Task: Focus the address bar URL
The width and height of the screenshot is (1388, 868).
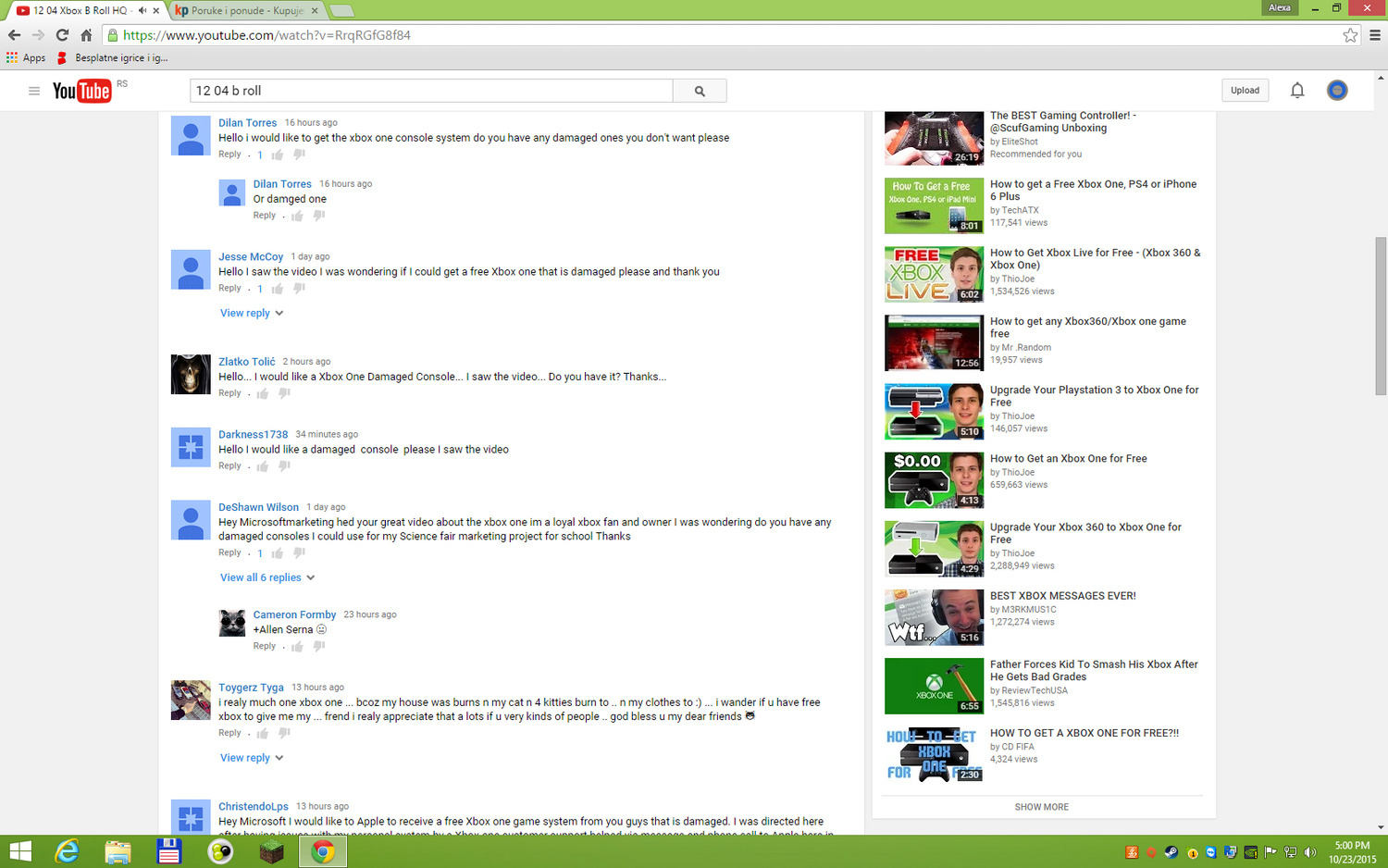Action: pyautogui.click(x=266, y=35)
